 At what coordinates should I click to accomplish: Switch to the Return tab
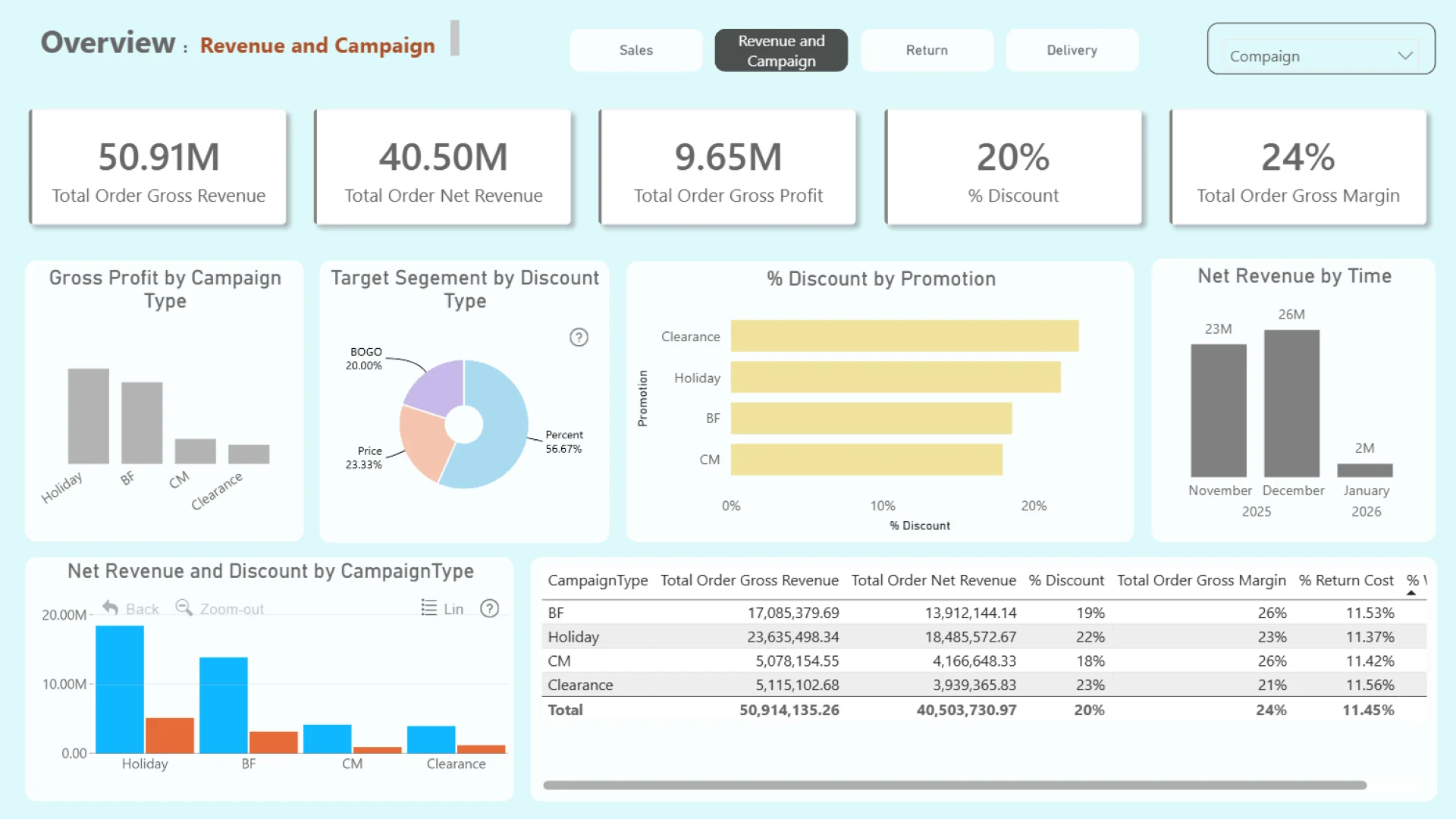click(x=927, y=50)
